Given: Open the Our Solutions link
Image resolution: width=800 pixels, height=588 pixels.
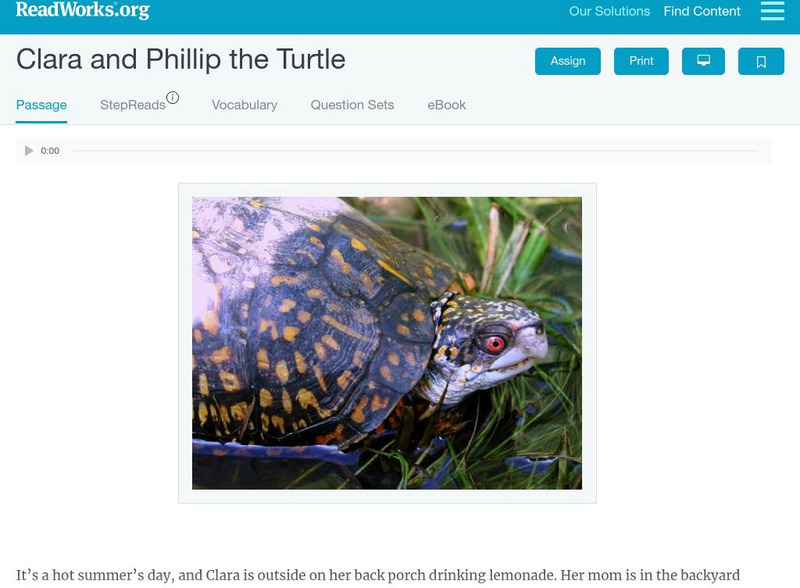Looking at the screenshot, I should tap(609, 12).
